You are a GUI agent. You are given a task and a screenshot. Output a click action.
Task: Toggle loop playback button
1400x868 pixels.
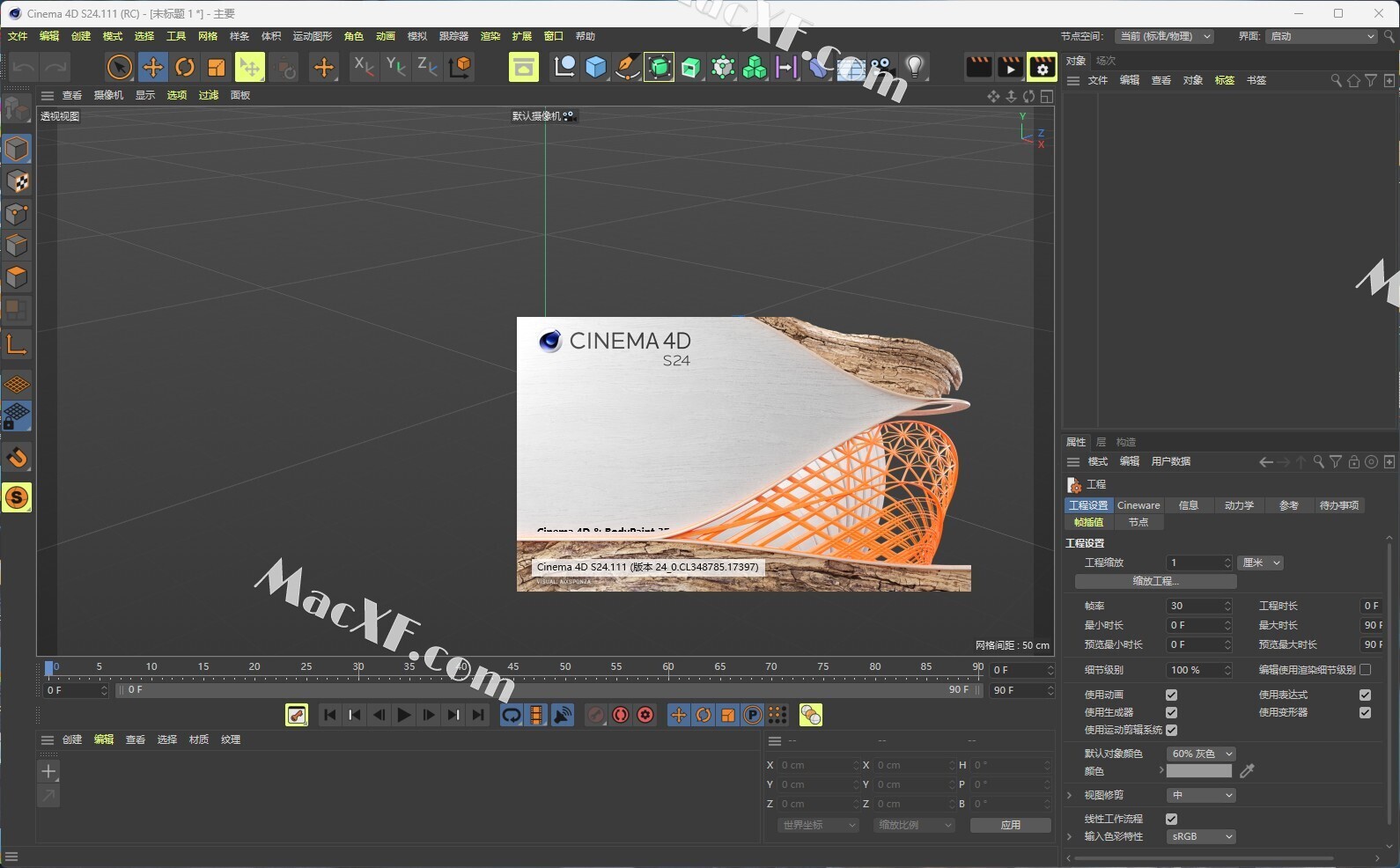[x=512, y=715]
